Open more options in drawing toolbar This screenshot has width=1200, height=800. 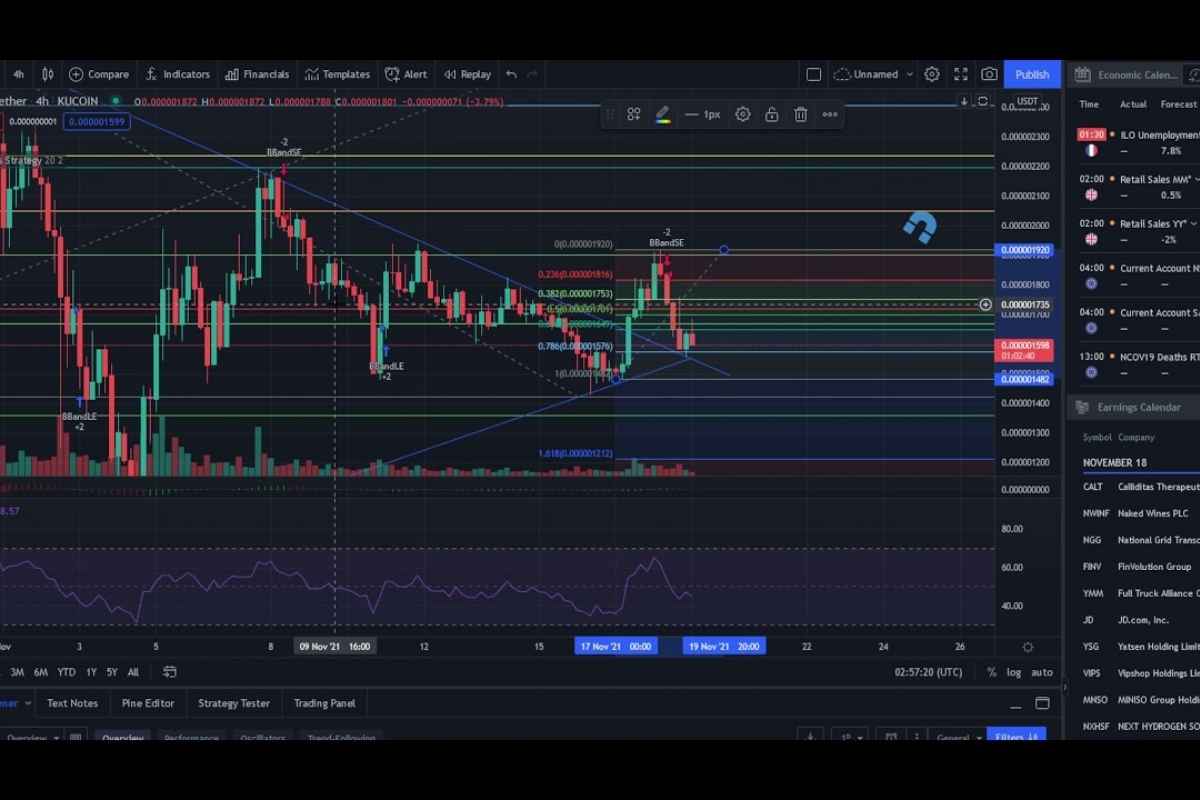pos(830,114)
